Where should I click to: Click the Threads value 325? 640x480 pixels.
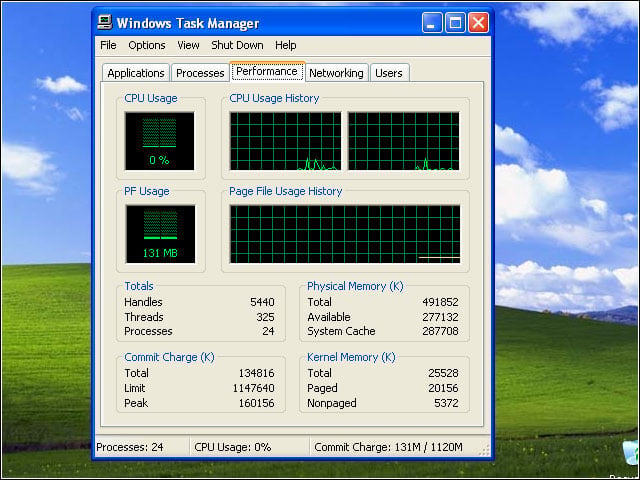265,317
